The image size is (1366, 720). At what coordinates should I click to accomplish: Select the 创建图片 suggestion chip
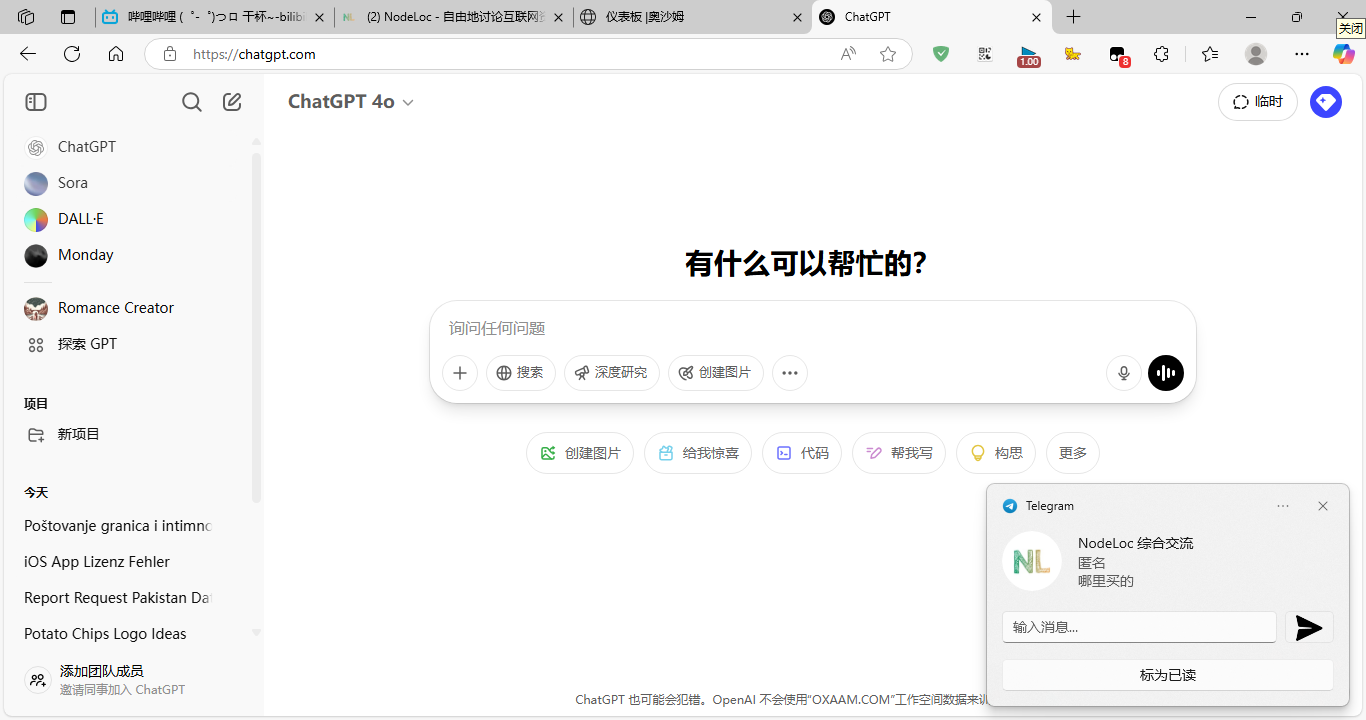580,453
